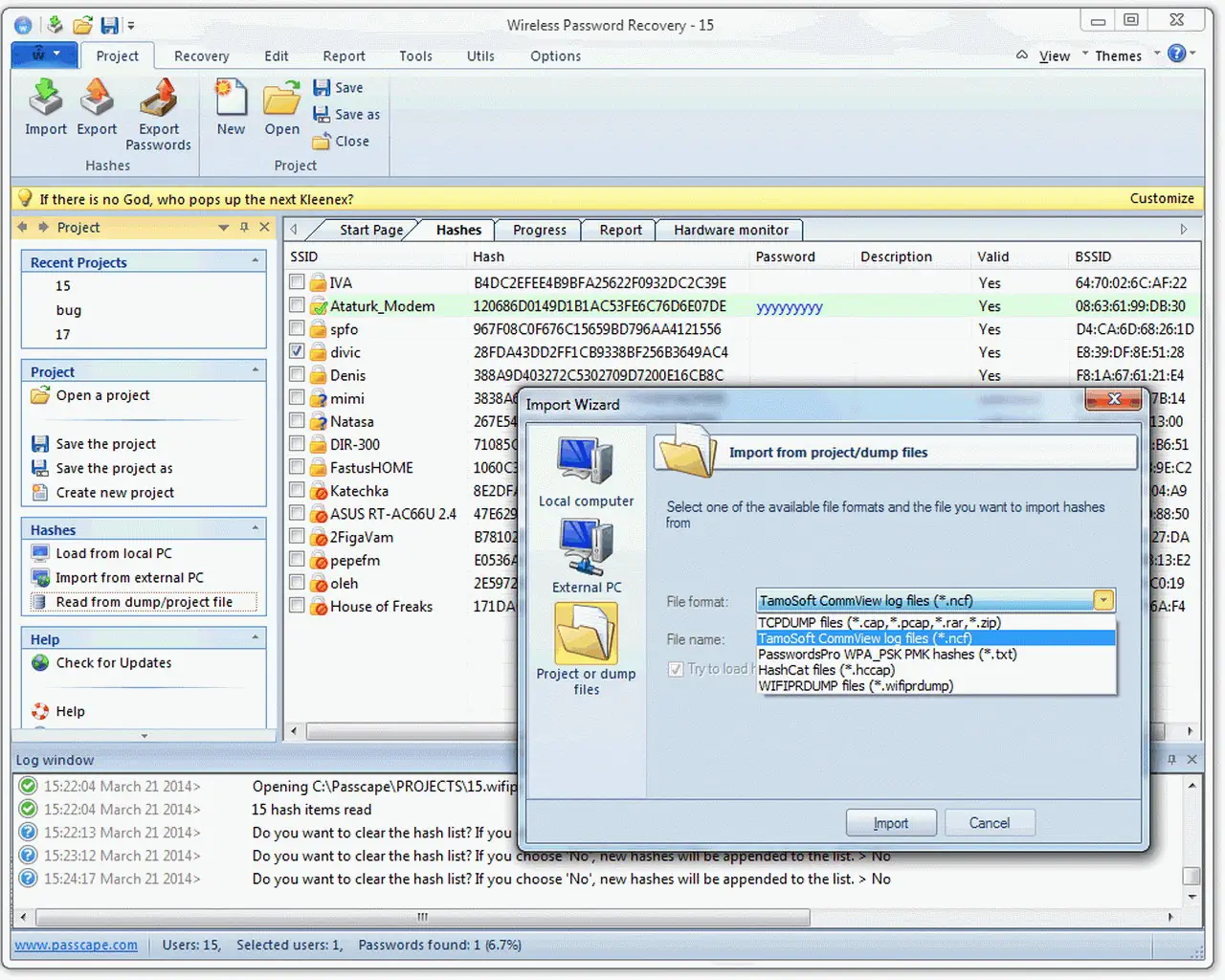Choose WIFIPRDUMP files format option
This screenshot has width=1225, height=980.
[x=936, y=685]
